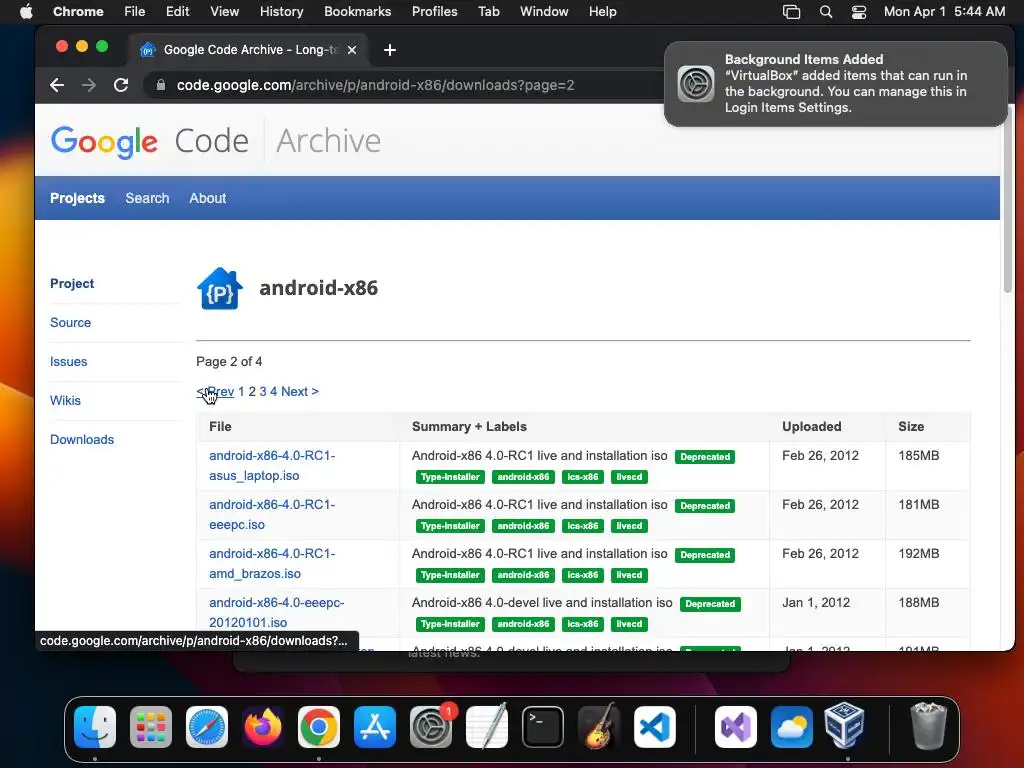Click the android-x86 project house icon
1024x768 pixels.
219,288
